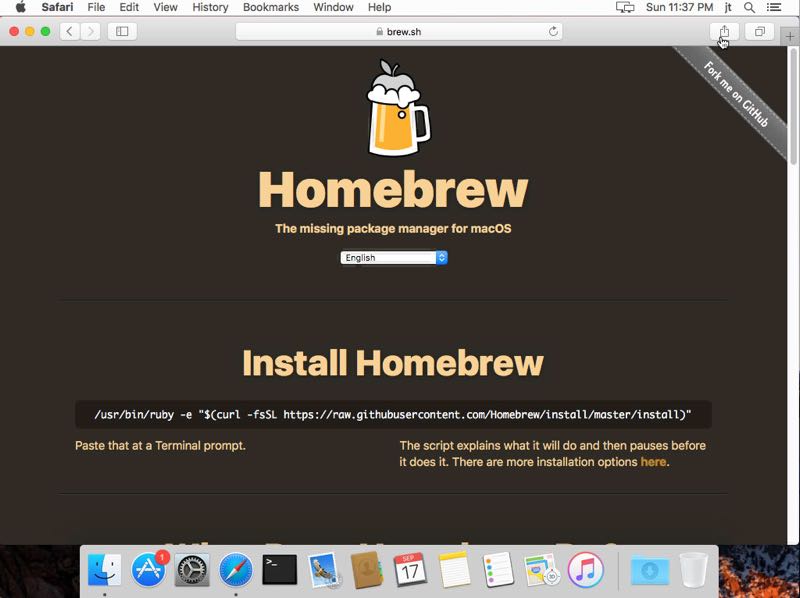Open the Share menu in Safari toolbar

click(724, 32)
